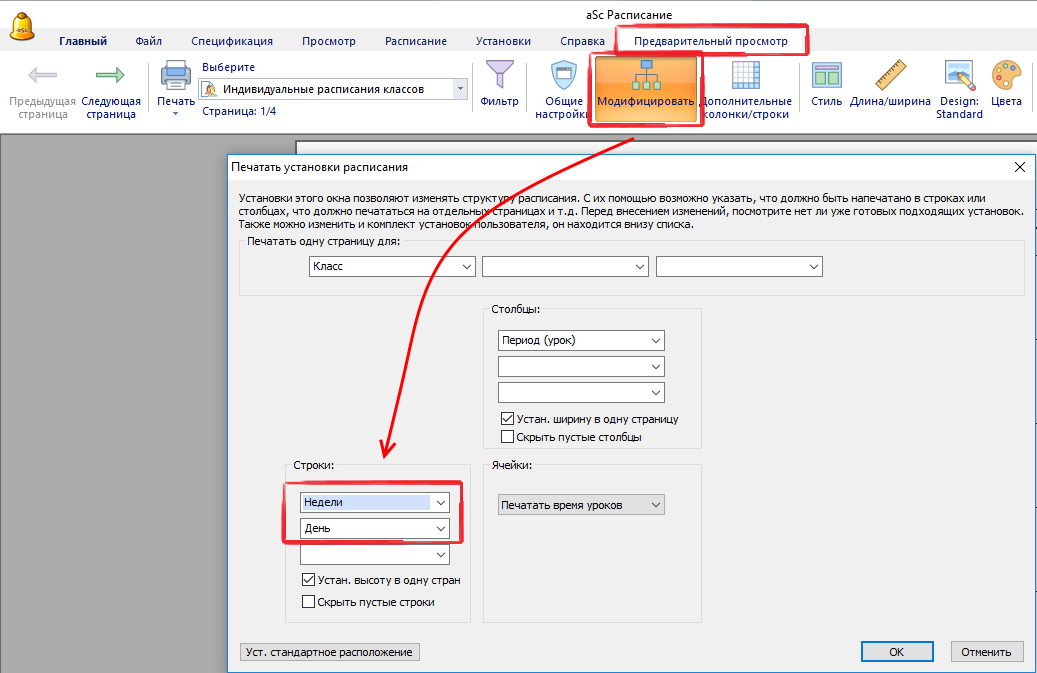Click the Print (Печать) printer icon
The image size is (1037, 673).
[176, 77]
